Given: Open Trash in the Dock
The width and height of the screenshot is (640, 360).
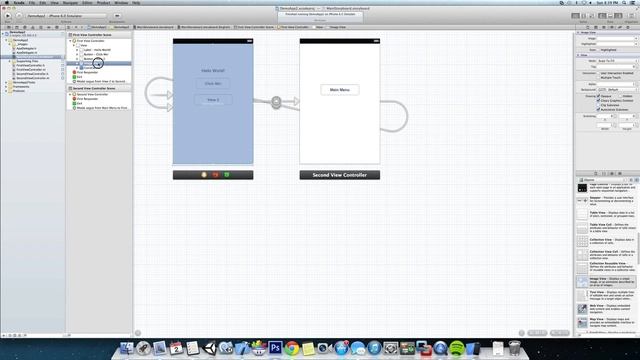Looking at the screenshot, I should pos(515,348).
